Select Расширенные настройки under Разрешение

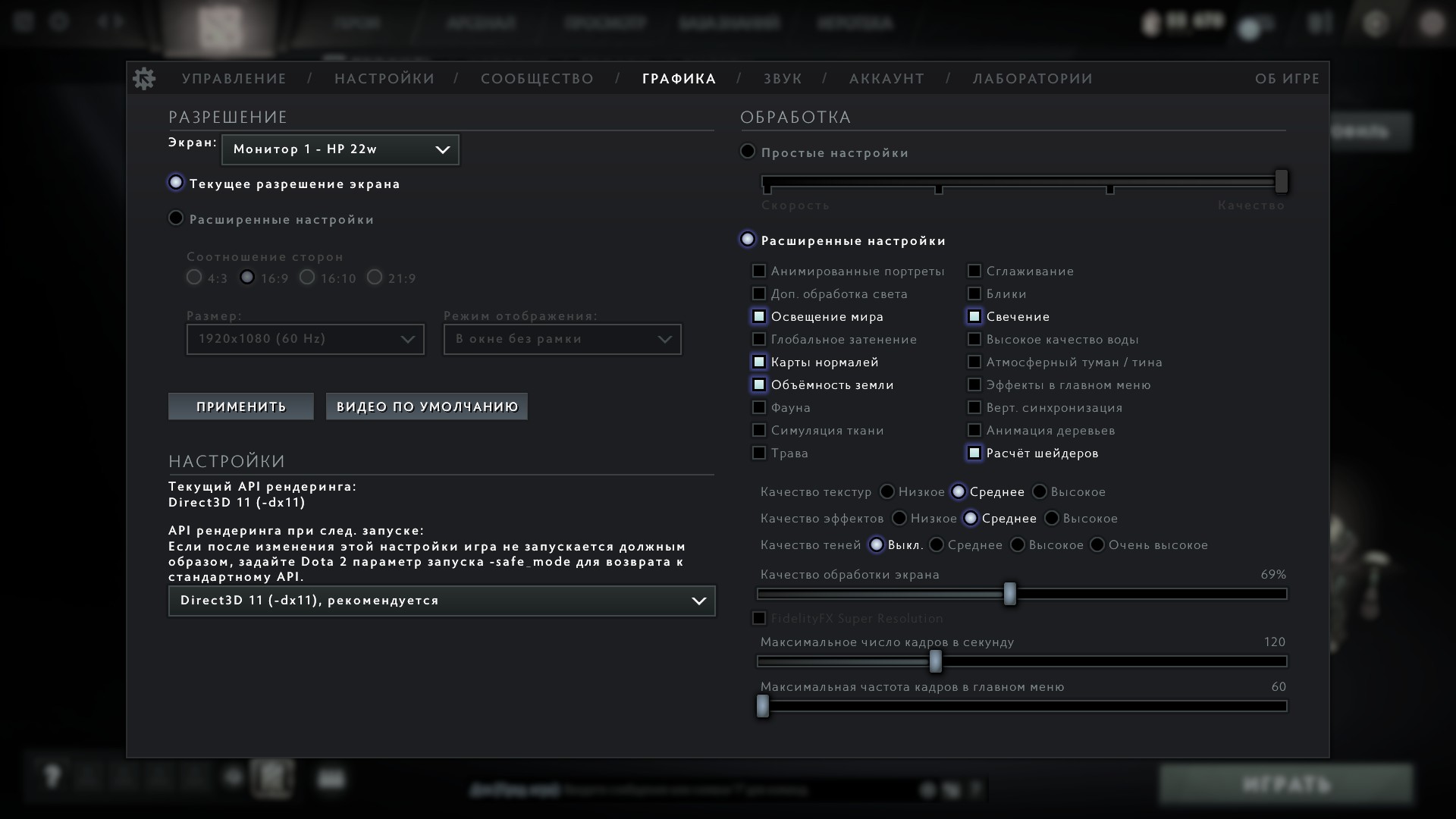pos(176,218)
